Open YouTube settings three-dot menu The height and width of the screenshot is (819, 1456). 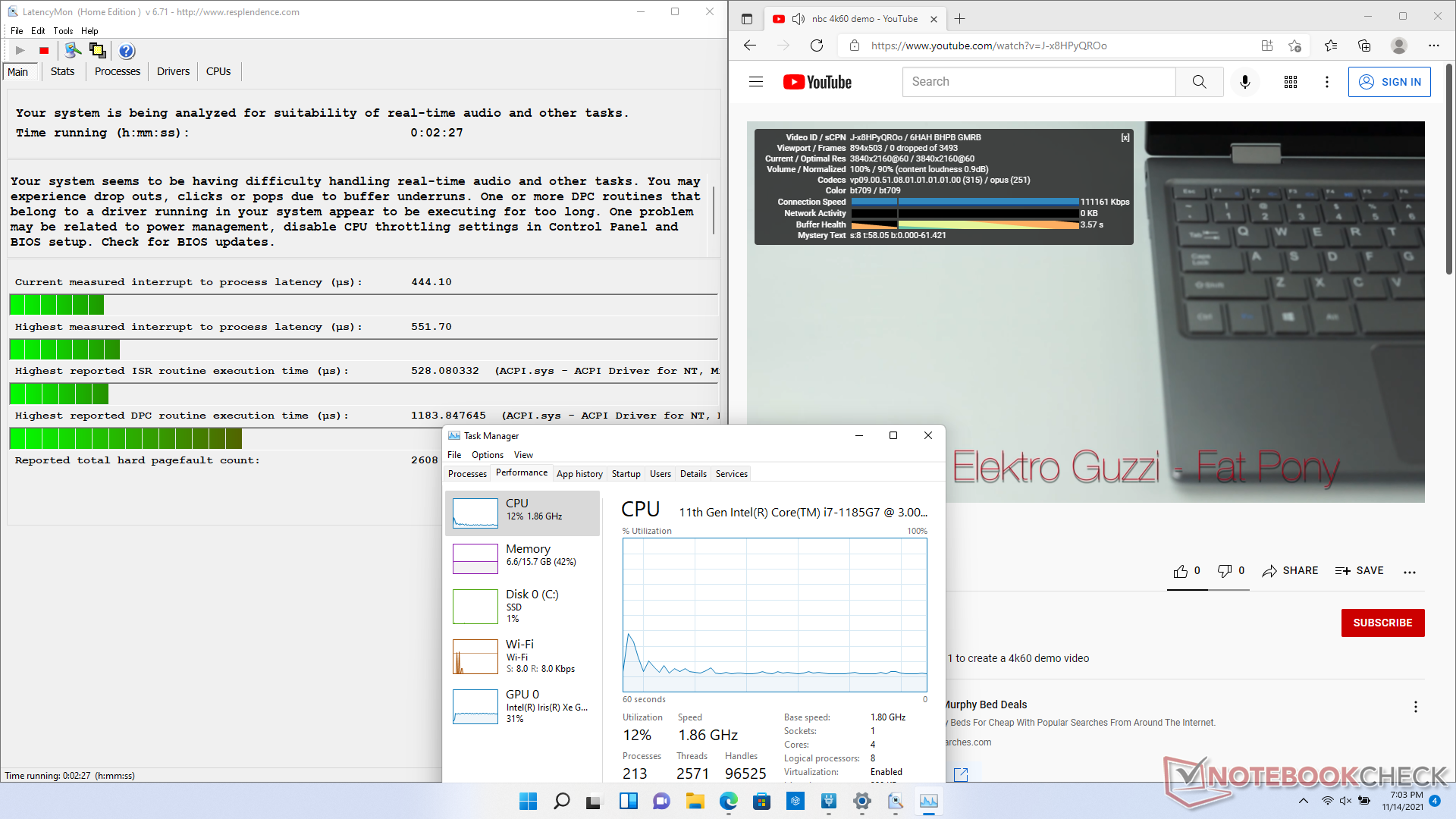pos(1326,82)
